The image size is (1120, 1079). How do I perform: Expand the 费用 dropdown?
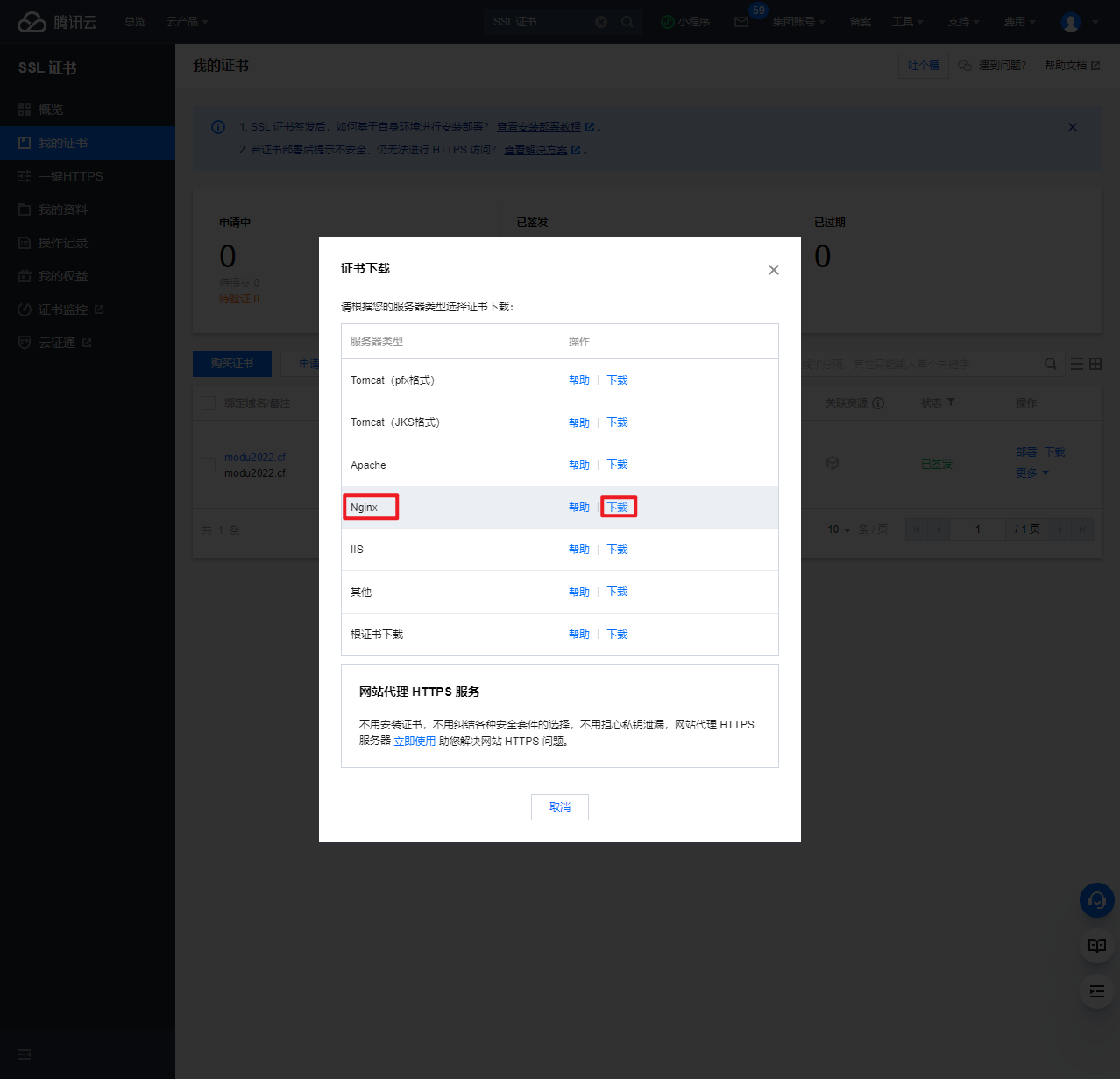click(x=1019, y=22)
